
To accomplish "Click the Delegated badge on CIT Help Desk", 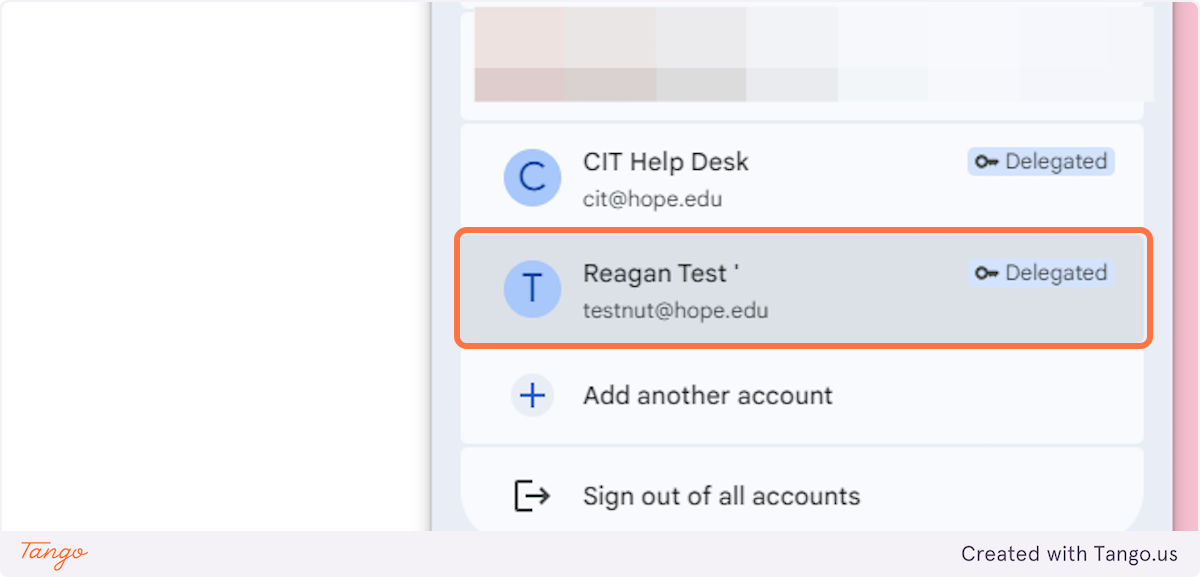I will click(1041, 162).
